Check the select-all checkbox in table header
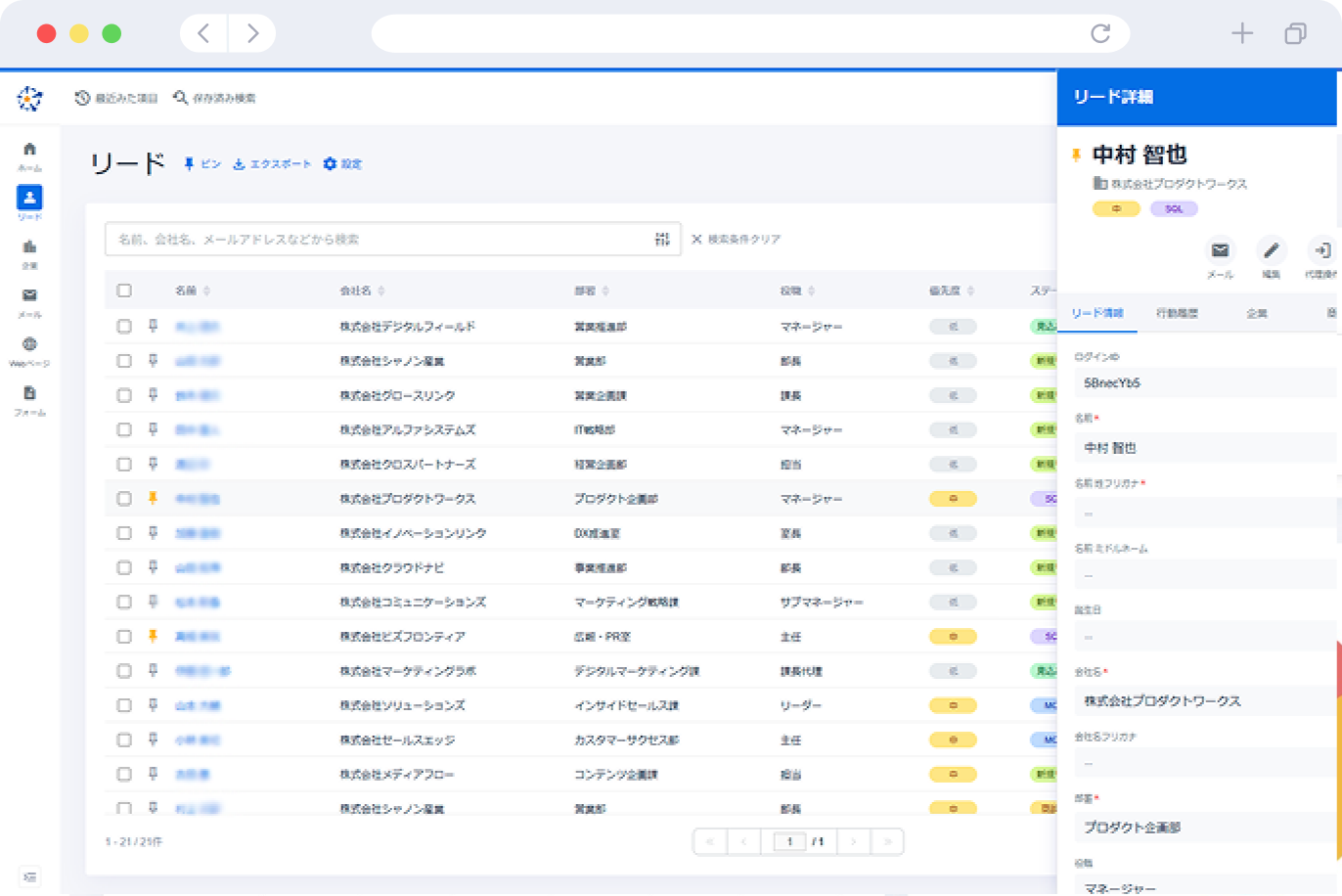The width and height of the screenshot is (1342, 896). click(x=124, y=290)
